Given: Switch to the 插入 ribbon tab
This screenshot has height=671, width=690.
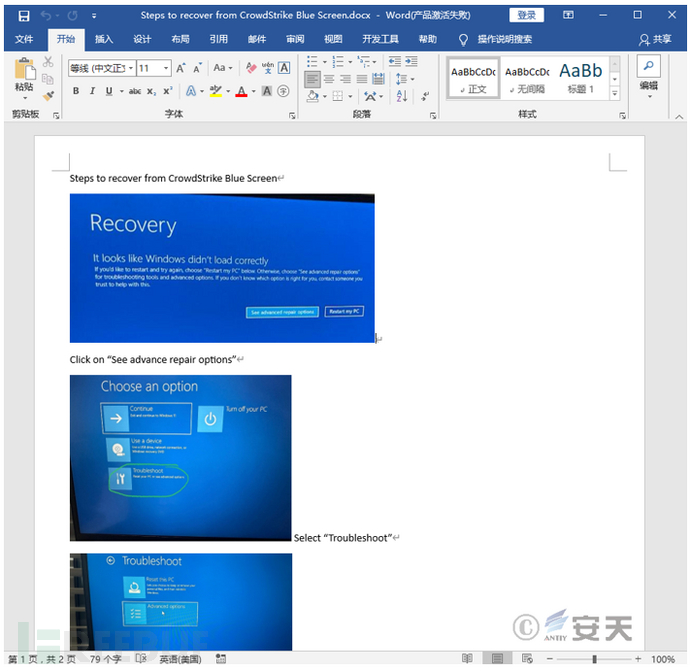Looking at the screenshot, I should (x=104, y=39).
